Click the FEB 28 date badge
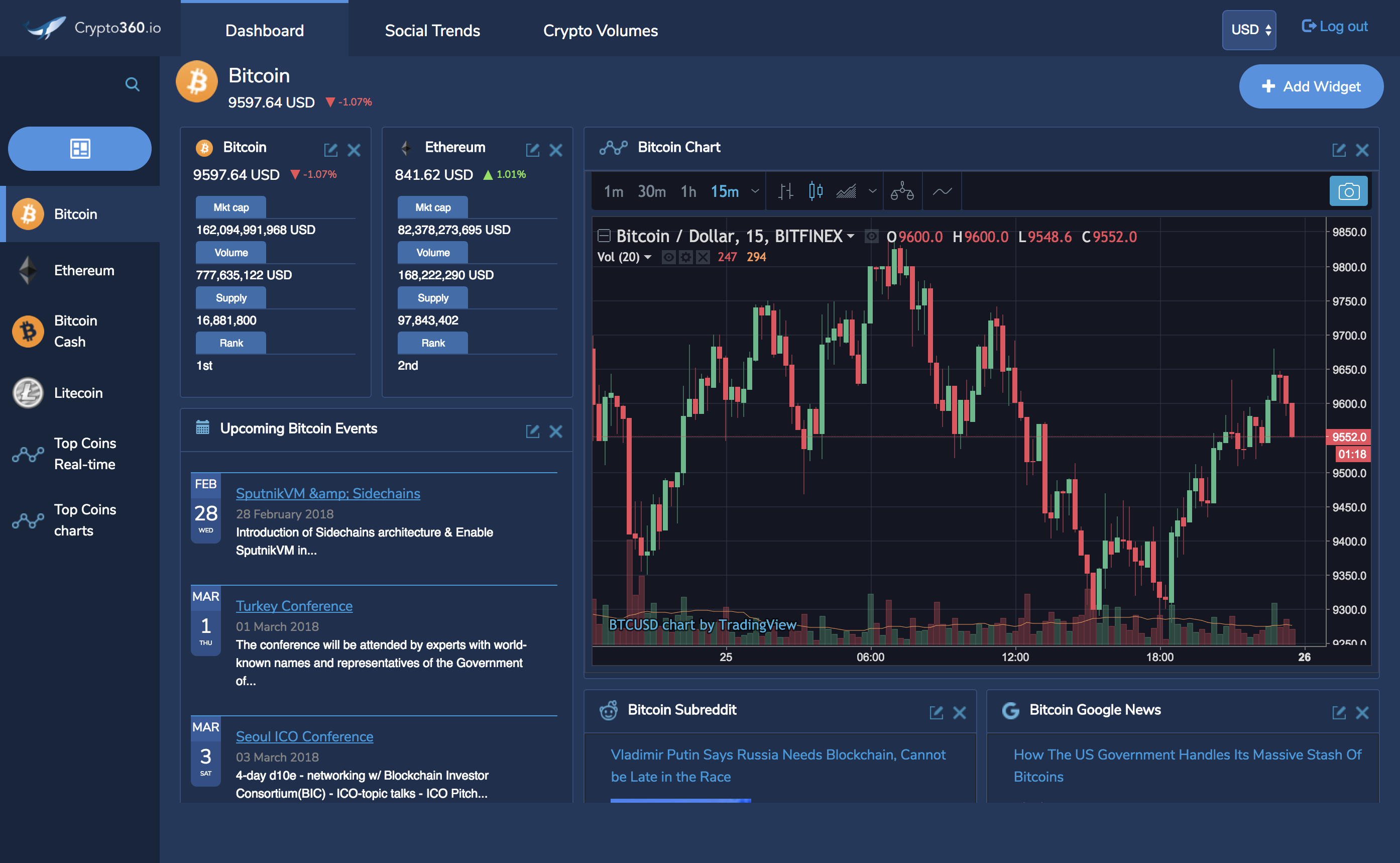 click(x=206, y=508)
